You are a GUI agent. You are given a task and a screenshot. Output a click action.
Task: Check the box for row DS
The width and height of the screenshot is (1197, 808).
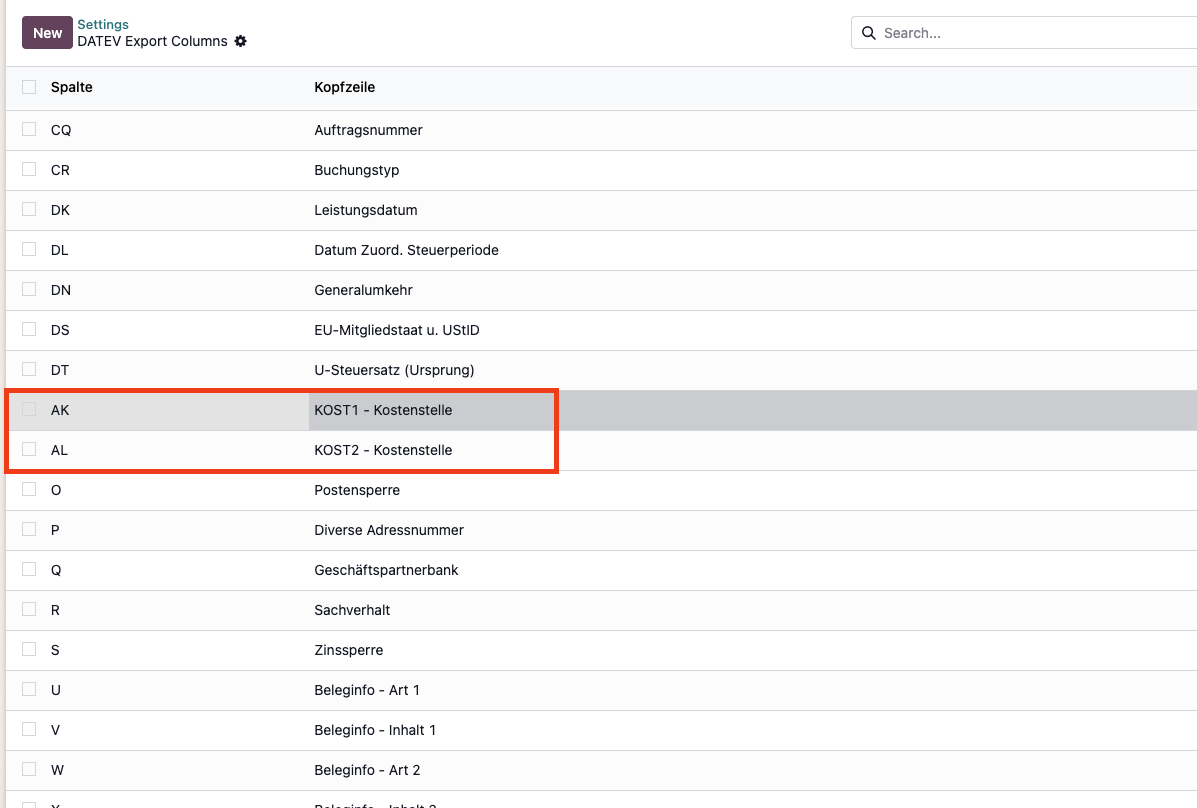29,329
